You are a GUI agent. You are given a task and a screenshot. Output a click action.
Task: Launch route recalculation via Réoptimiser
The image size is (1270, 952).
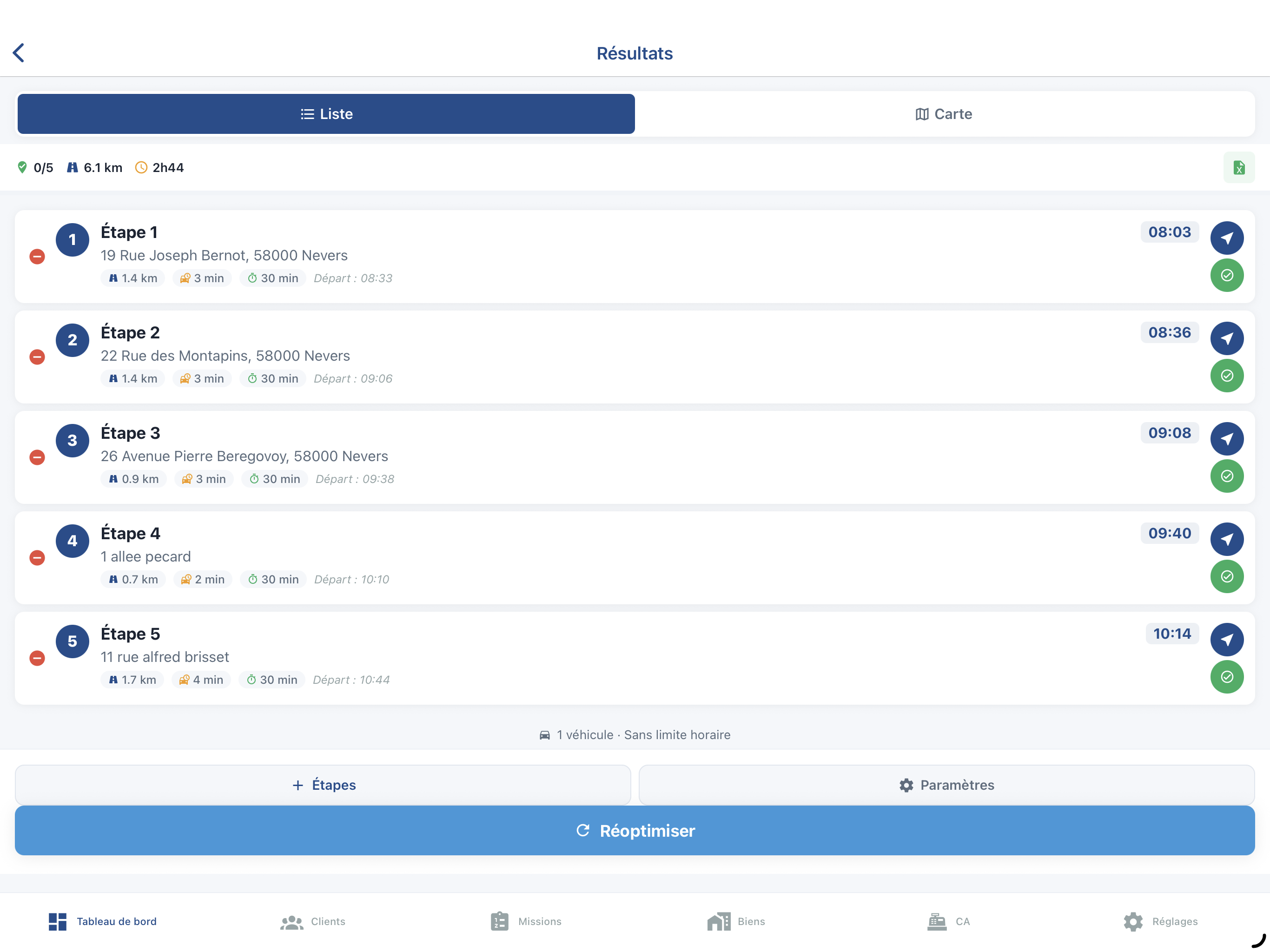pos(635,830)
